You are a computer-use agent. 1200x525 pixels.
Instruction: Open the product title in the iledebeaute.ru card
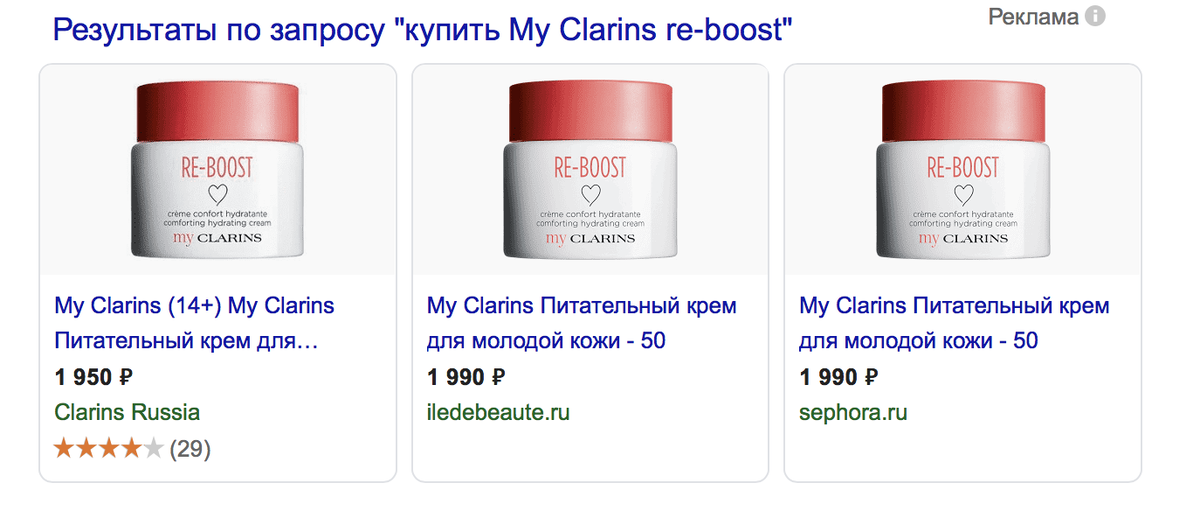(x=582, y=323)
